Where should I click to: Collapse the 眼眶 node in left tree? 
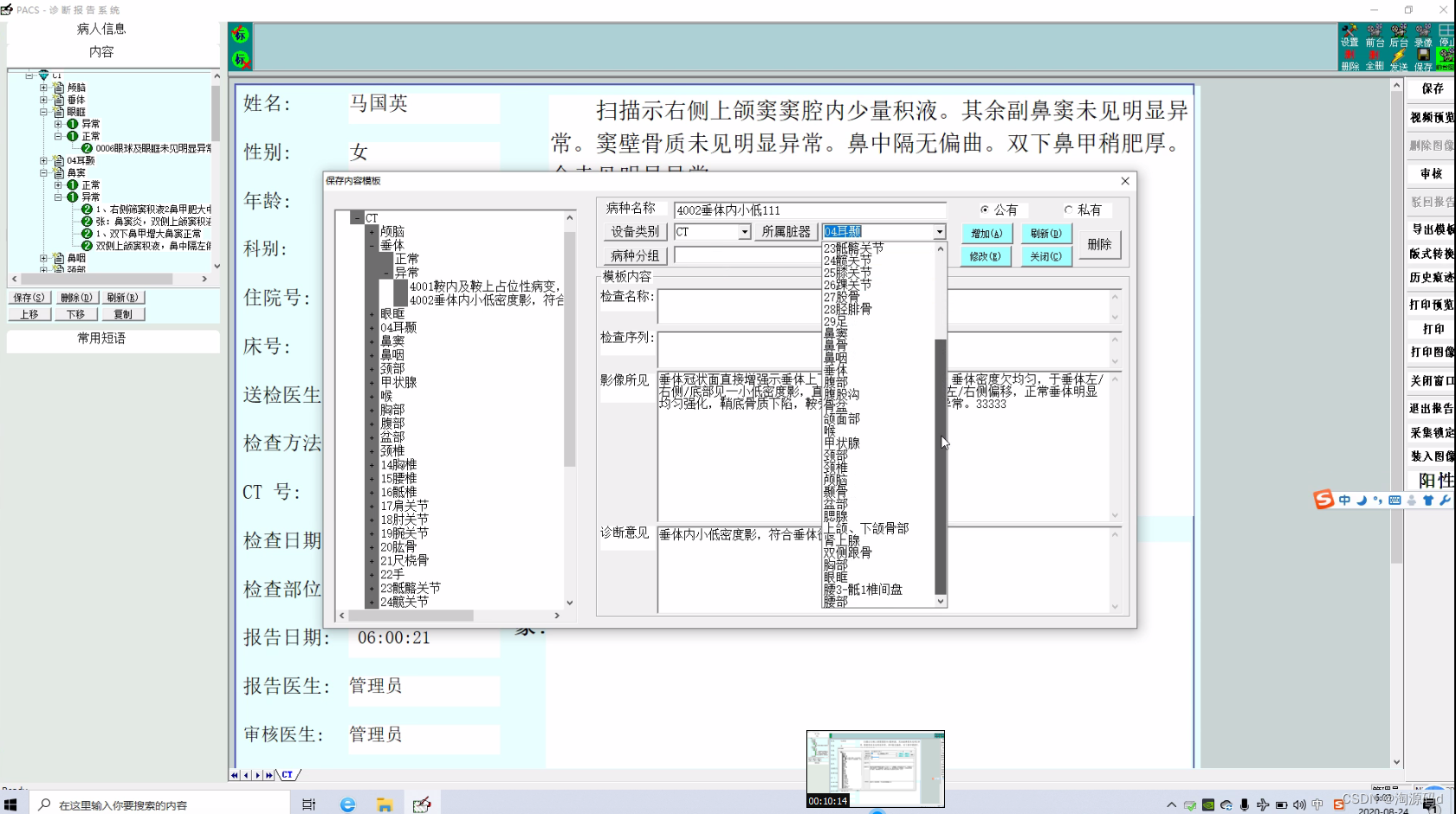[43, 112]
